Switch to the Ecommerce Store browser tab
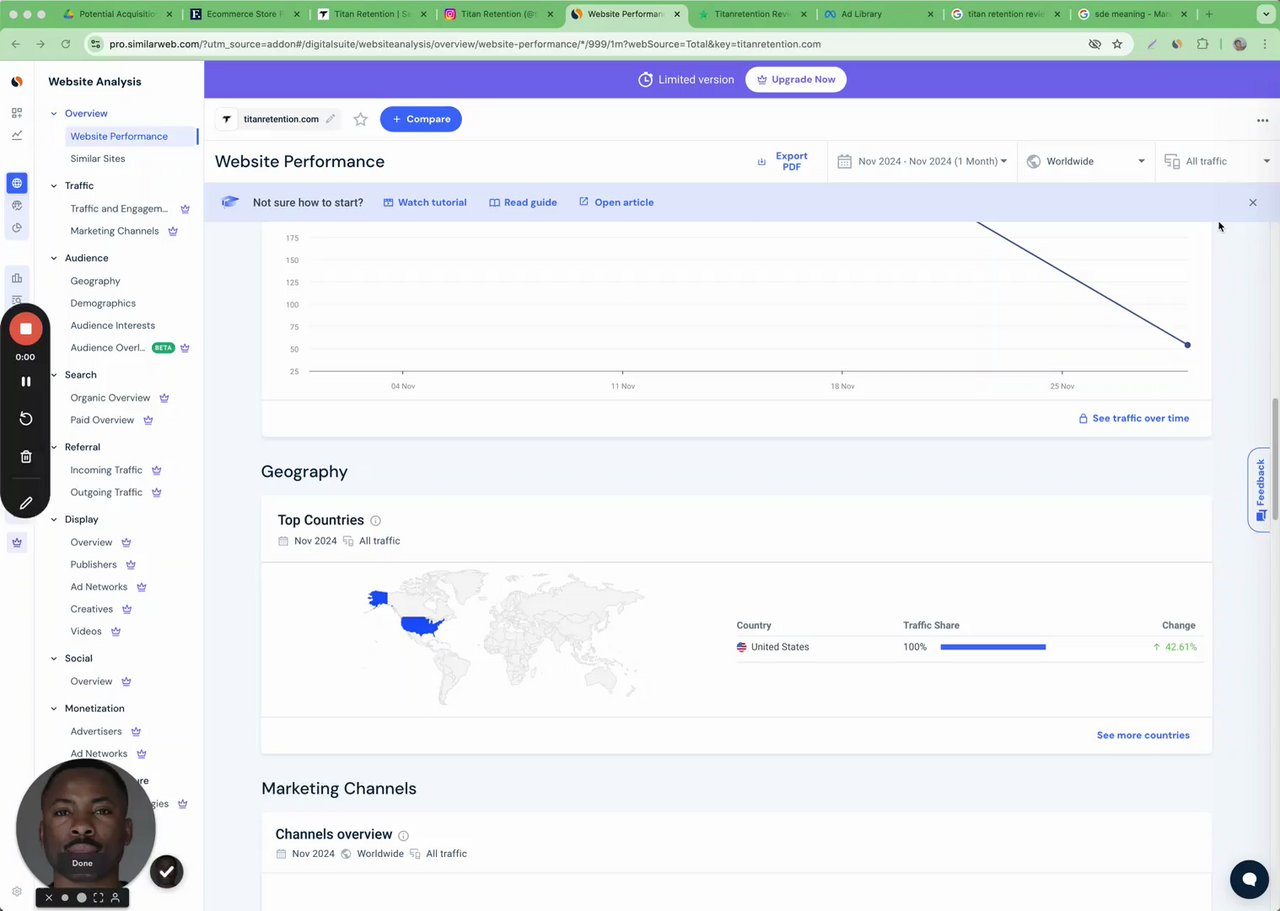Image resolution: width=1280 pixels, height=911 pixels. click(x=245, y=15)
